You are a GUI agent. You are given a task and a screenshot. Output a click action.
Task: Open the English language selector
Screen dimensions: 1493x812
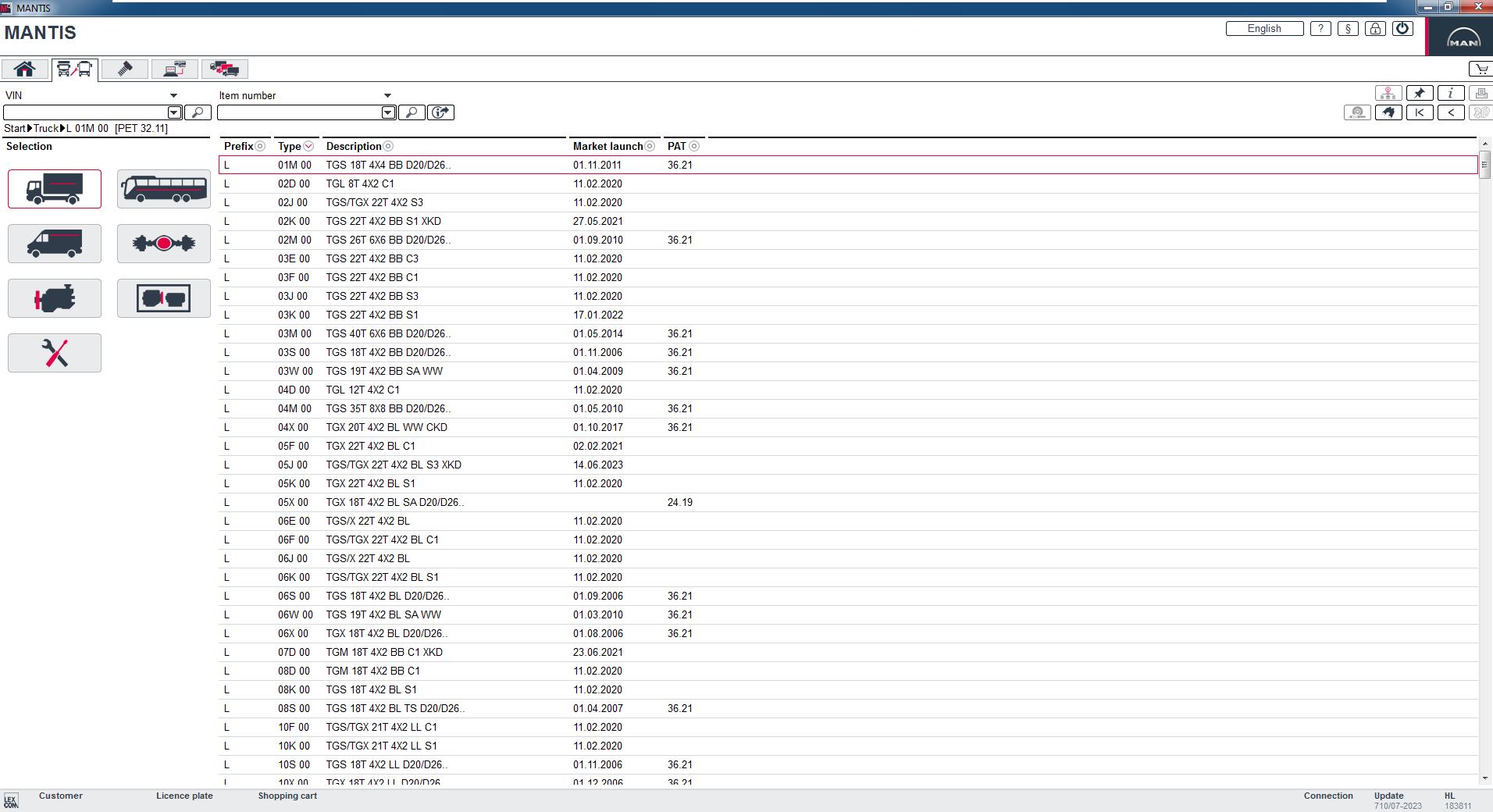point(1263,28)
